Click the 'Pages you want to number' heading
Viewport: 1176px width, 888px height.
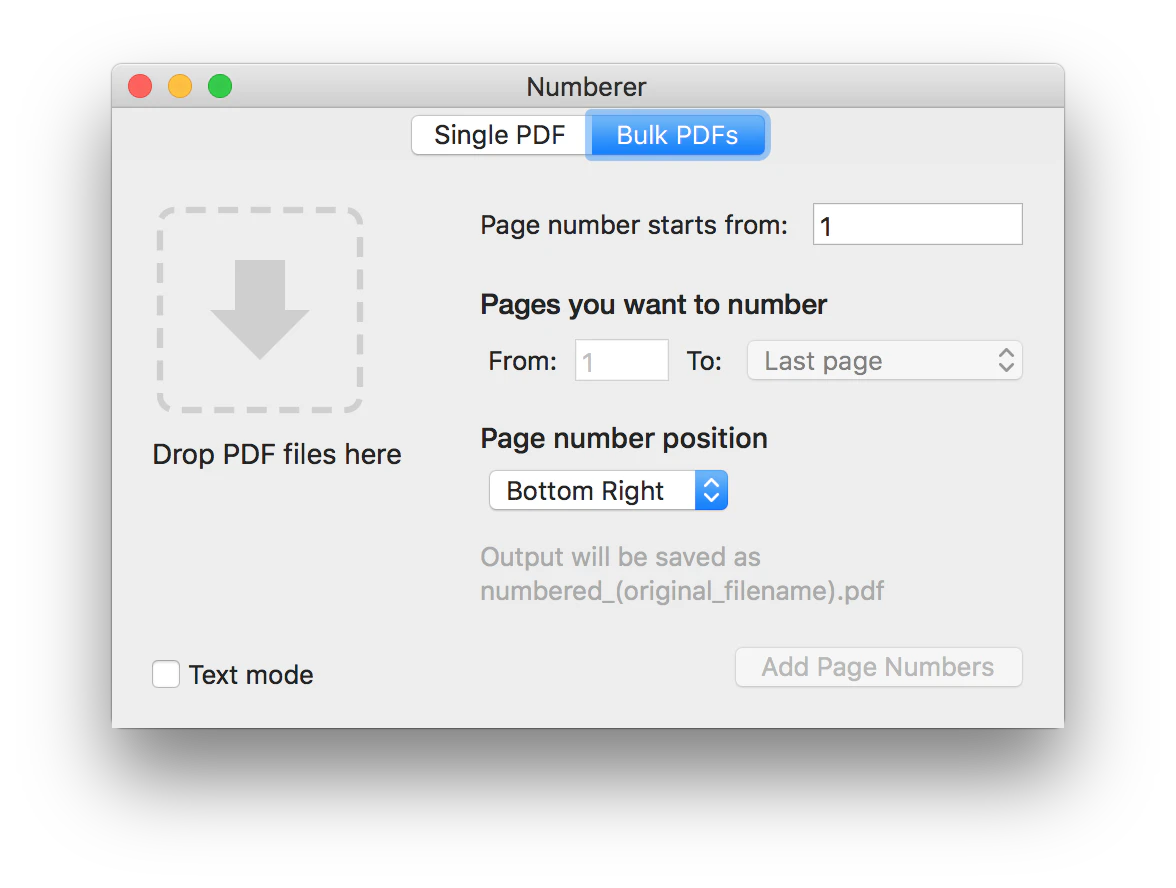(653, 304)
